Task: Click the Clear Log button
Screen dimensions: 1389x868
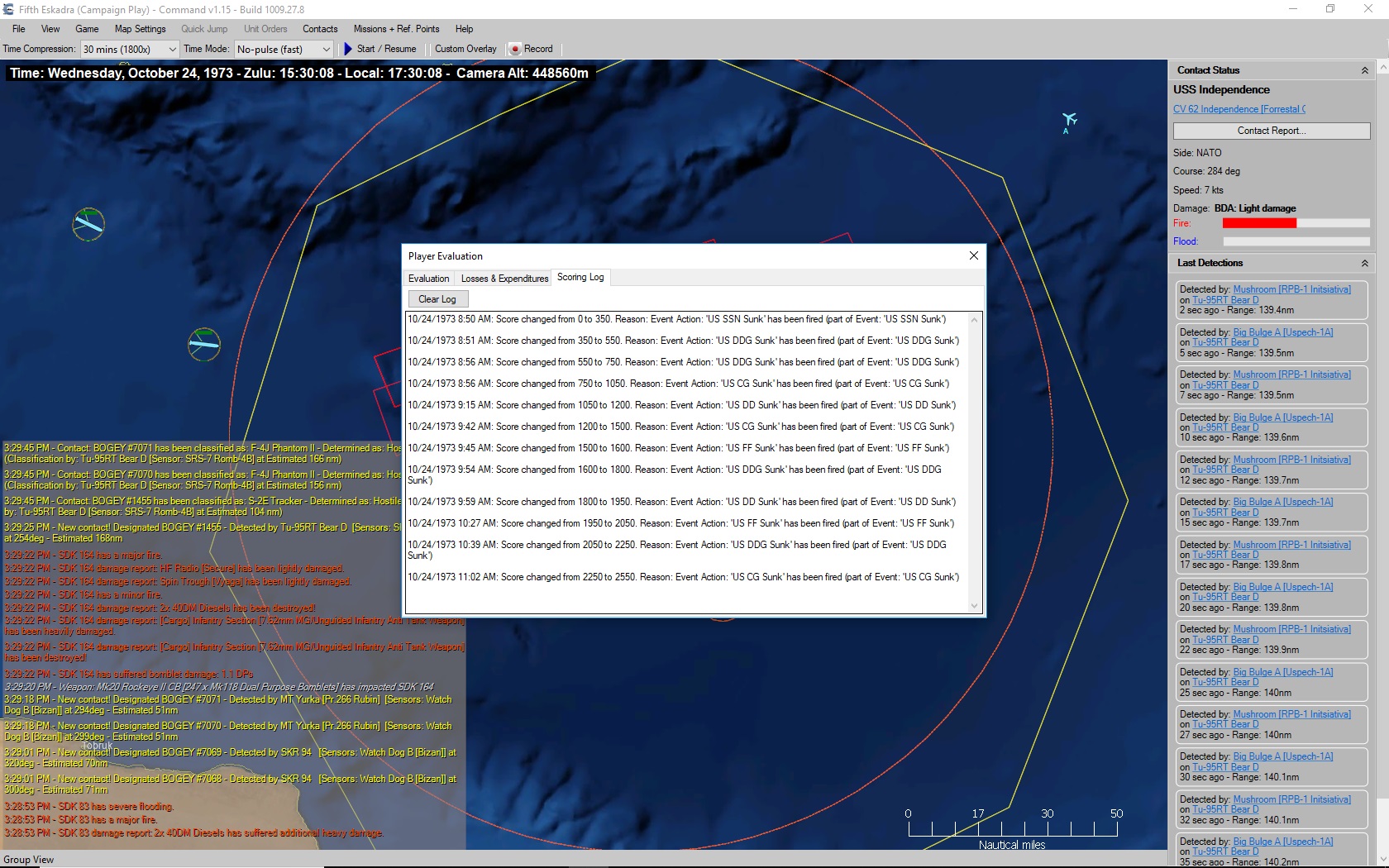Action: pos(437,299)
